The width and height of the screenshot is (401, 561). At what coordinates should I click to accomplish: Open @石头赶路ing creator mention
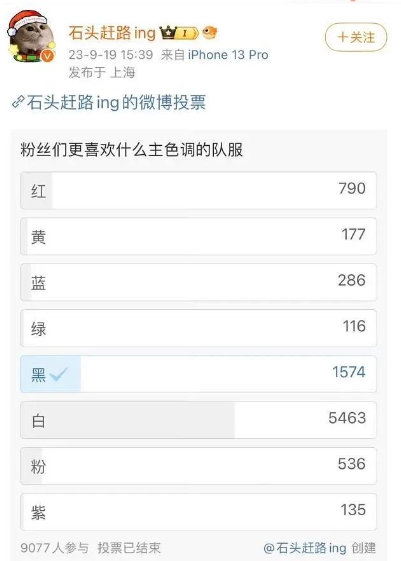pos(305,548)
